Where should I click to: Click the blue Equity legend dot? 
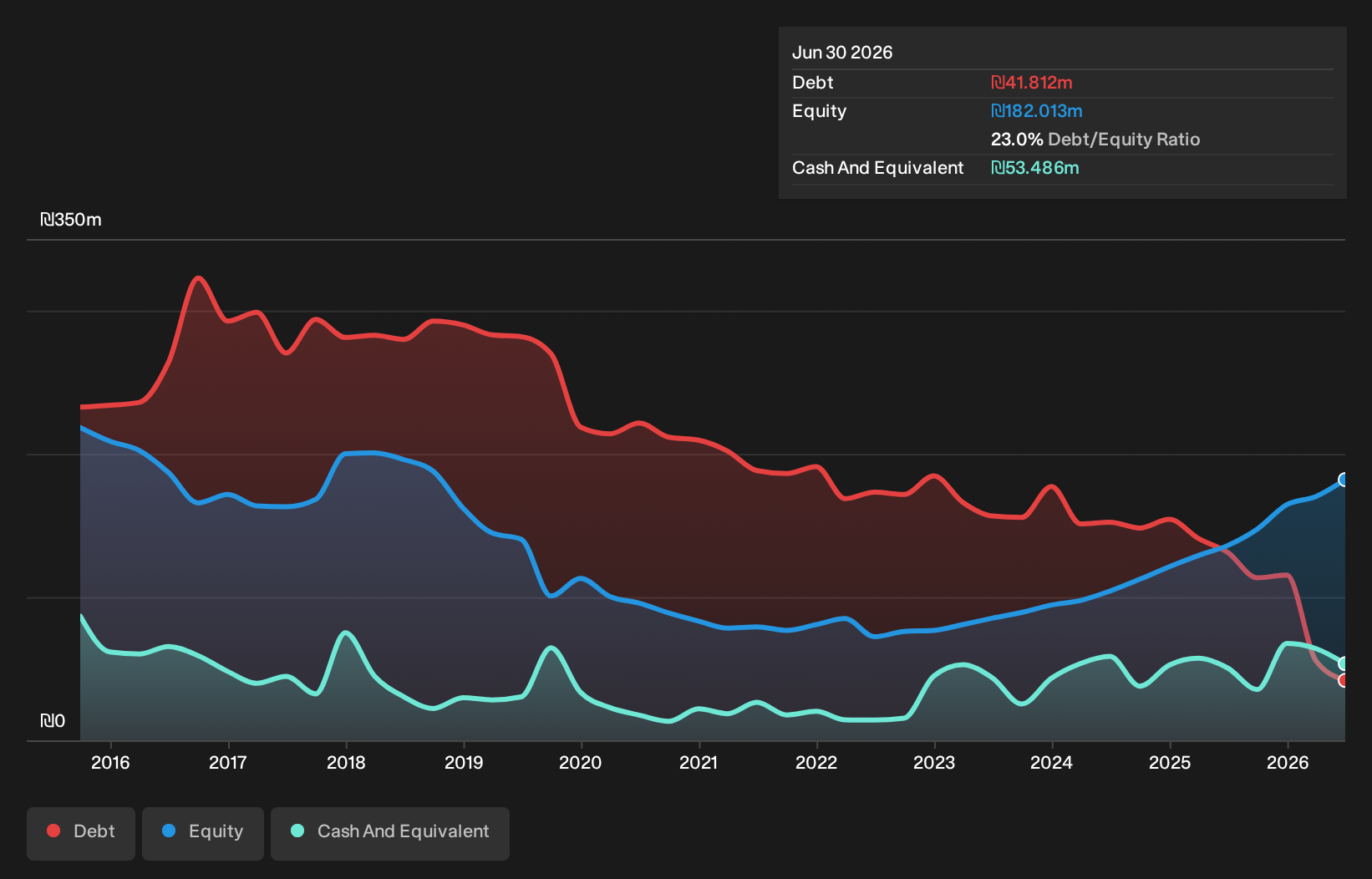169,831
